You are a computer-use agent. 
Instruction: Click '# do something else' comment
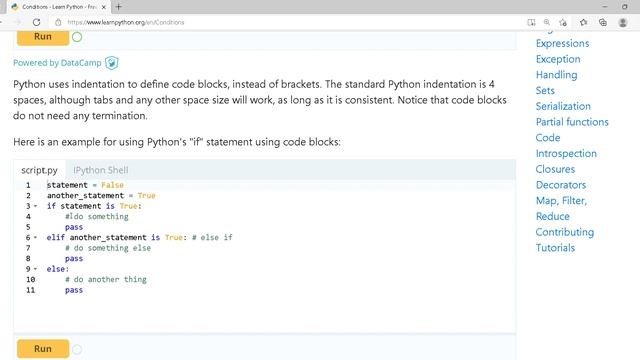[x=108, y=248]
